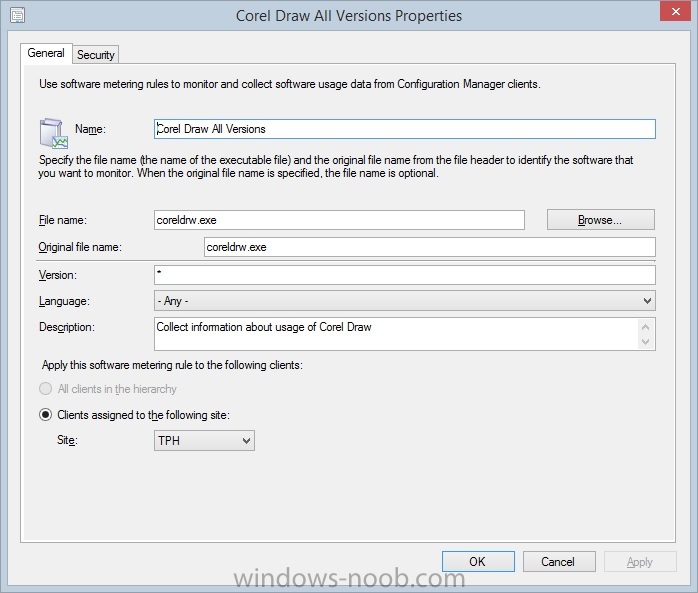Screen dimensions: 698x593
Task: Browse for the executable file
Action: [x=601, y=220]
